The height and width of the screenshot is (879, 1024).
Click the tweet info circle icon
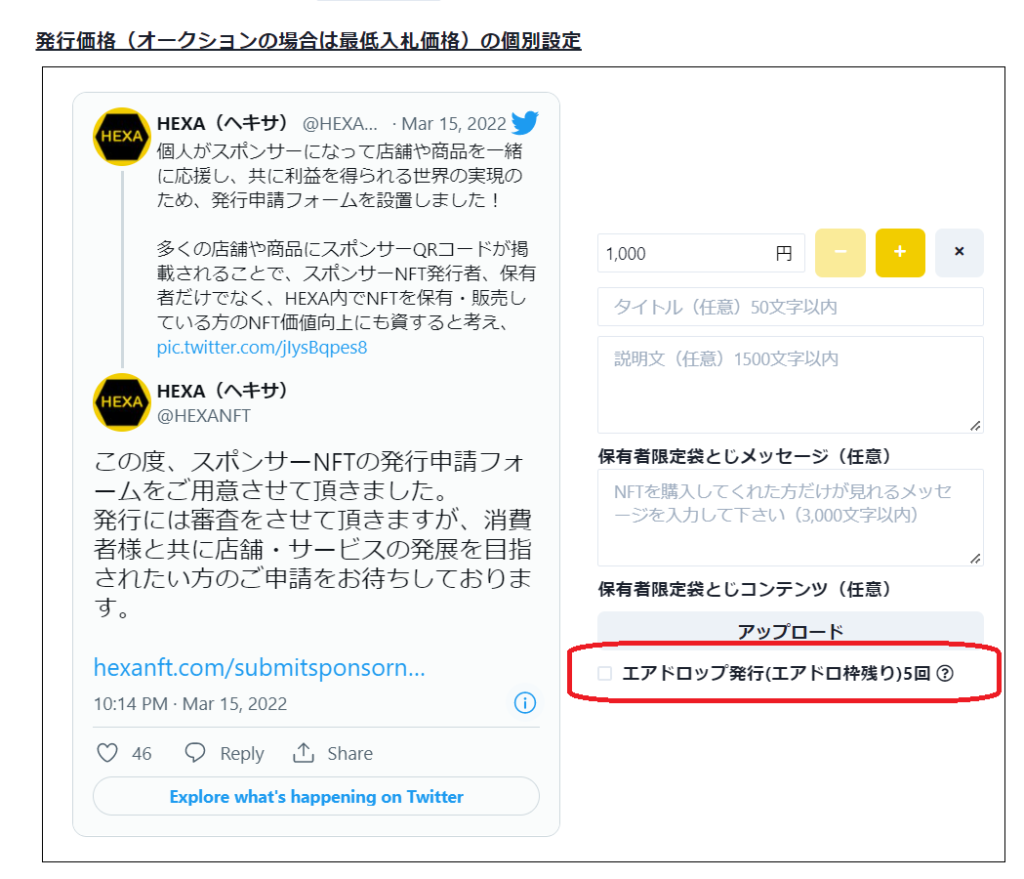tap(525, 703)
